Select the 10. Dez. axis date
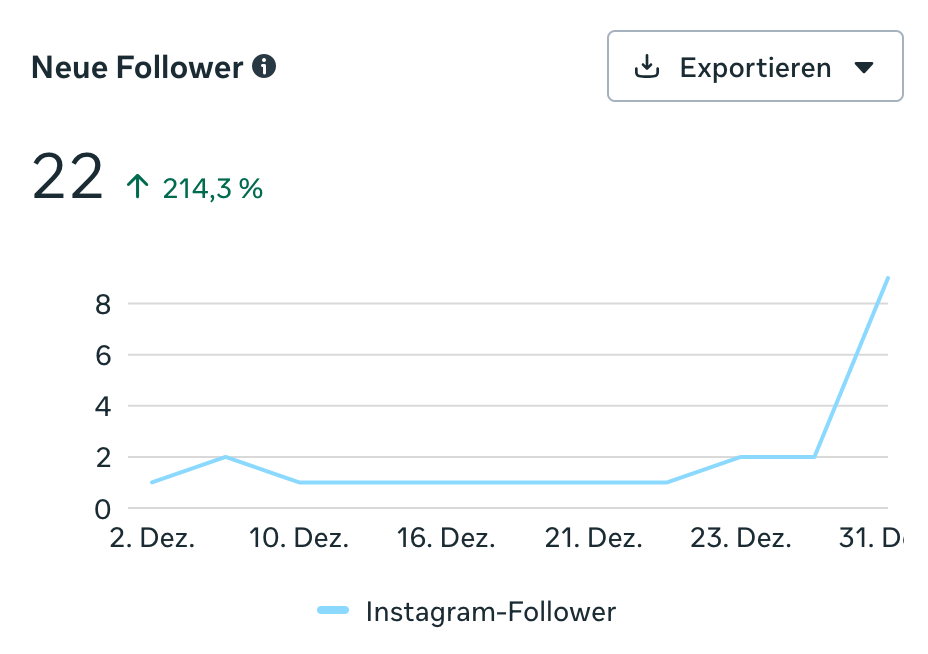This screenshot has width=928, height=654. point(299,538)
